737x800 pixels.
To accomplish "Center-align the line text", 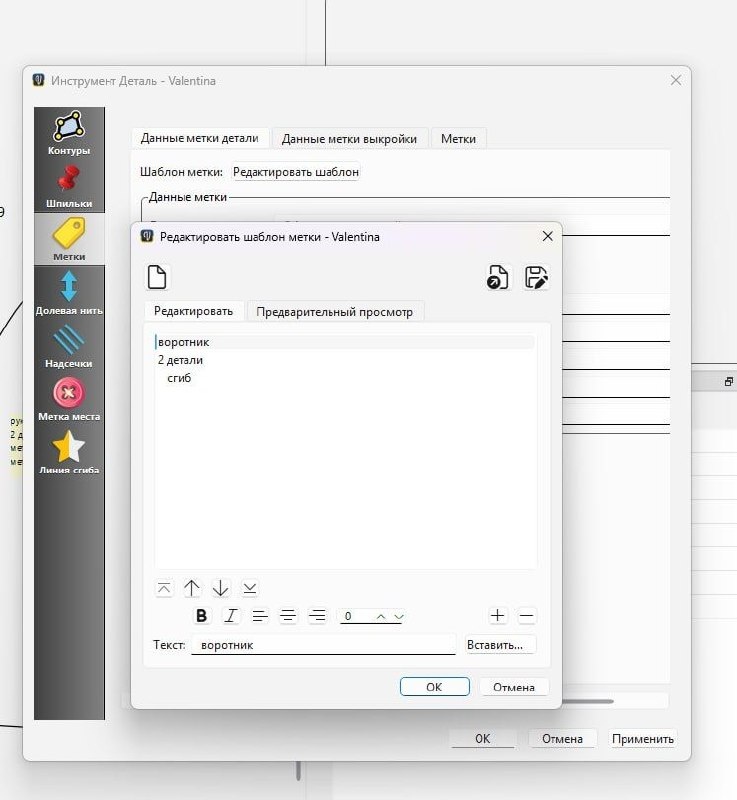I will coord(288,616).
